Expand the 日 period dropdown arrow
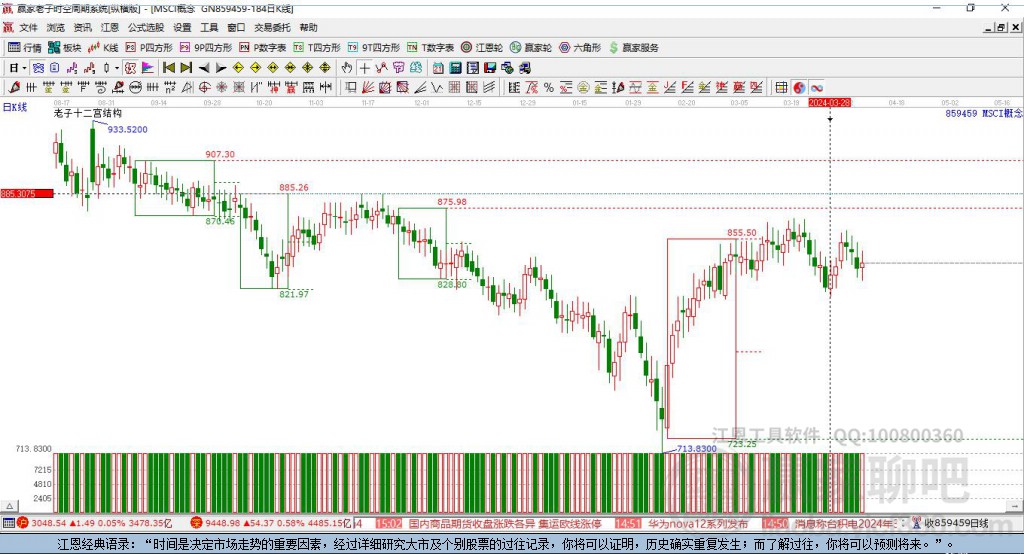This screenshot has height=554, width=1024. click(x=24, y=68)
